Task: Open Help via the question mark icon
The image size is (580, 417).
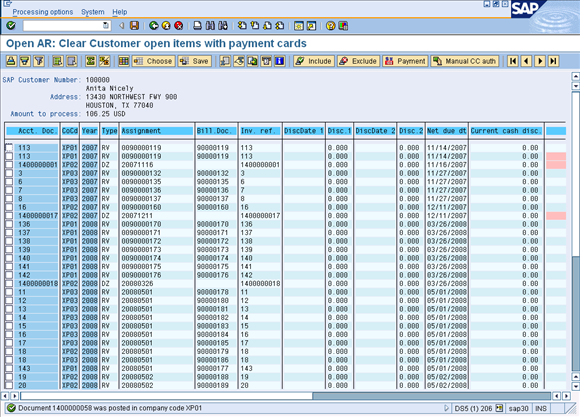Action: (330, 26)
